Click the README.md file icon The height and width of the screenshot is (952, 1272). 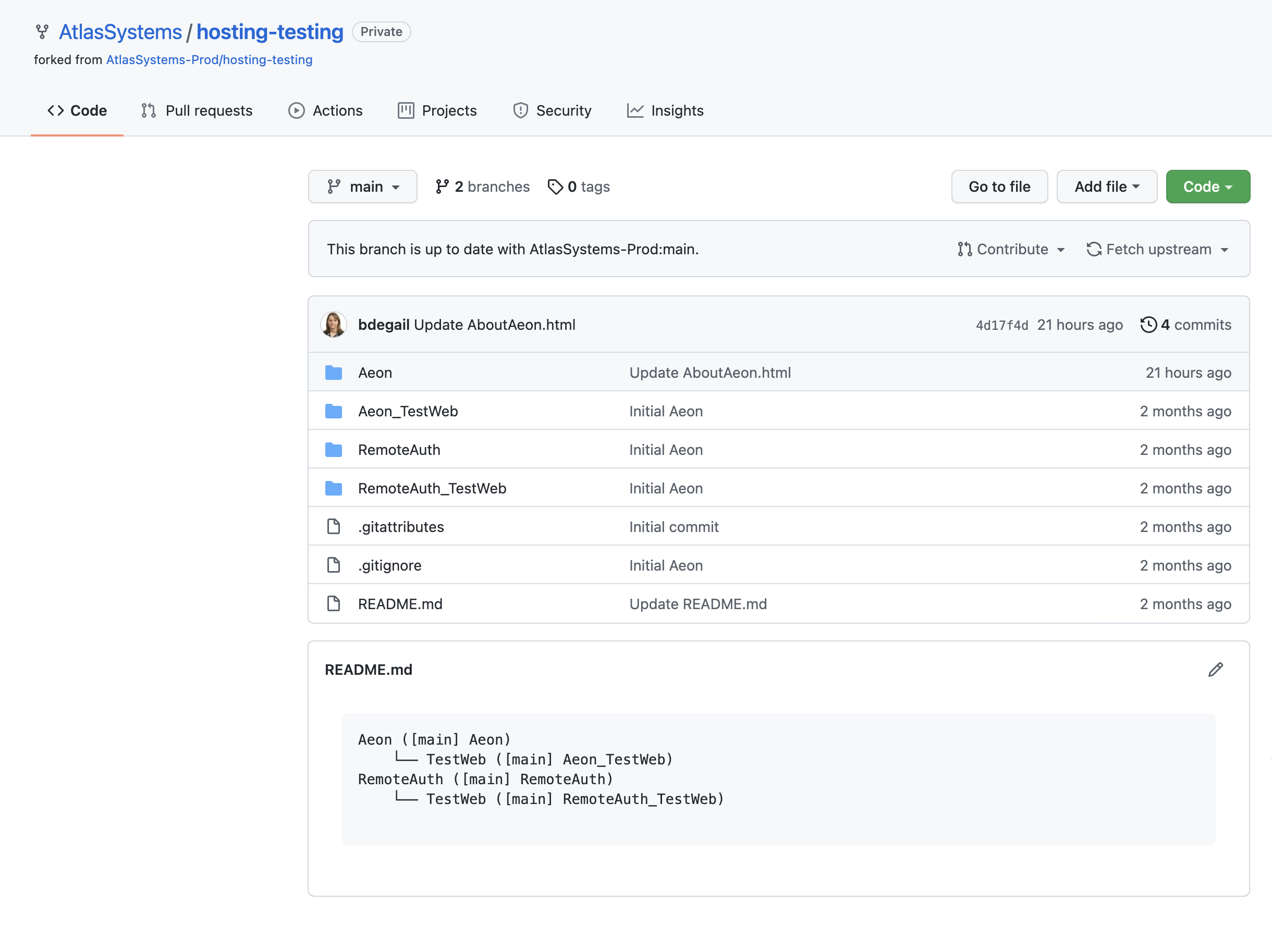point(334,603)
